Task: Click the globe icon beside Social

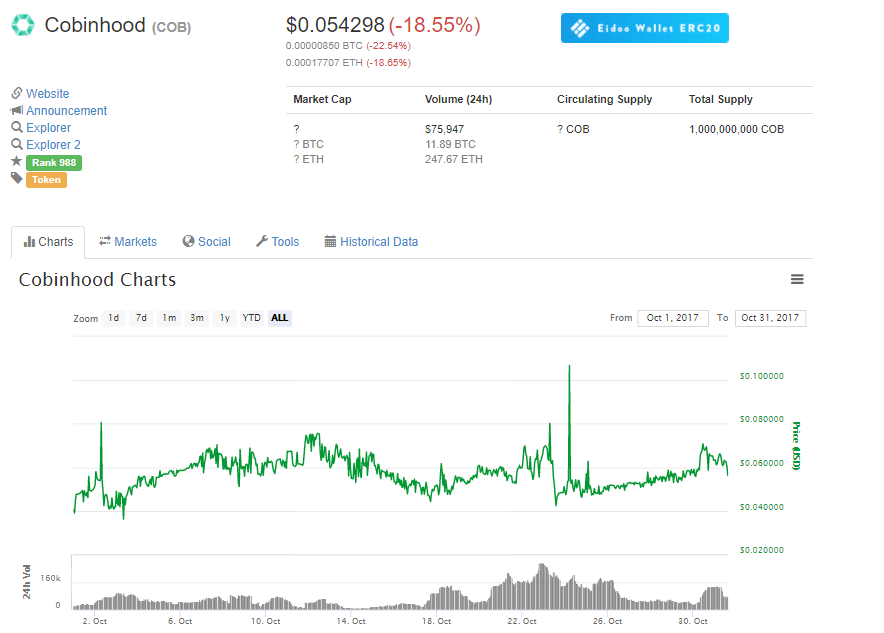Action: coord(188,241)
